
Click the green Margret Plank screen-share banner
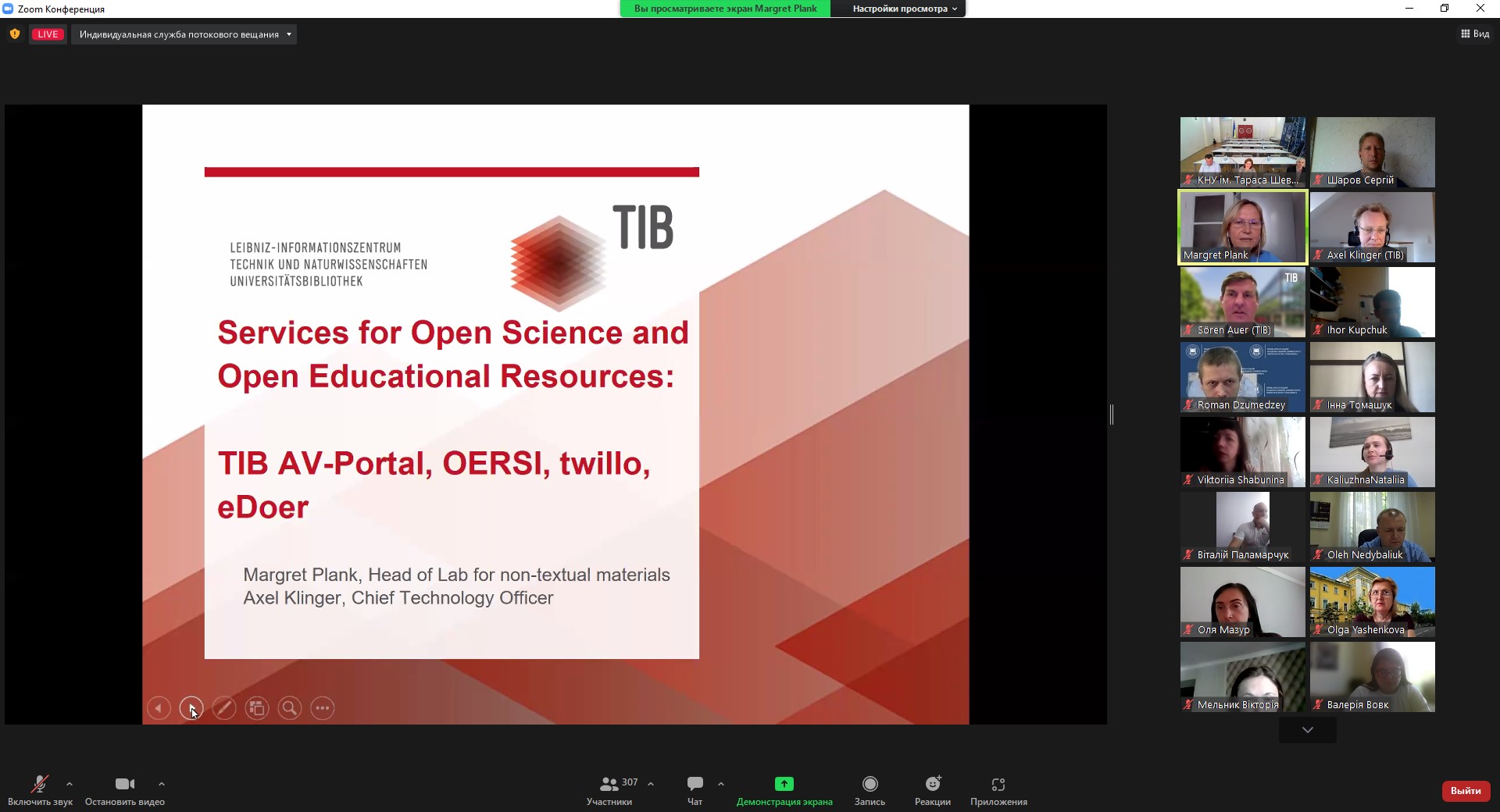point(725,9)
